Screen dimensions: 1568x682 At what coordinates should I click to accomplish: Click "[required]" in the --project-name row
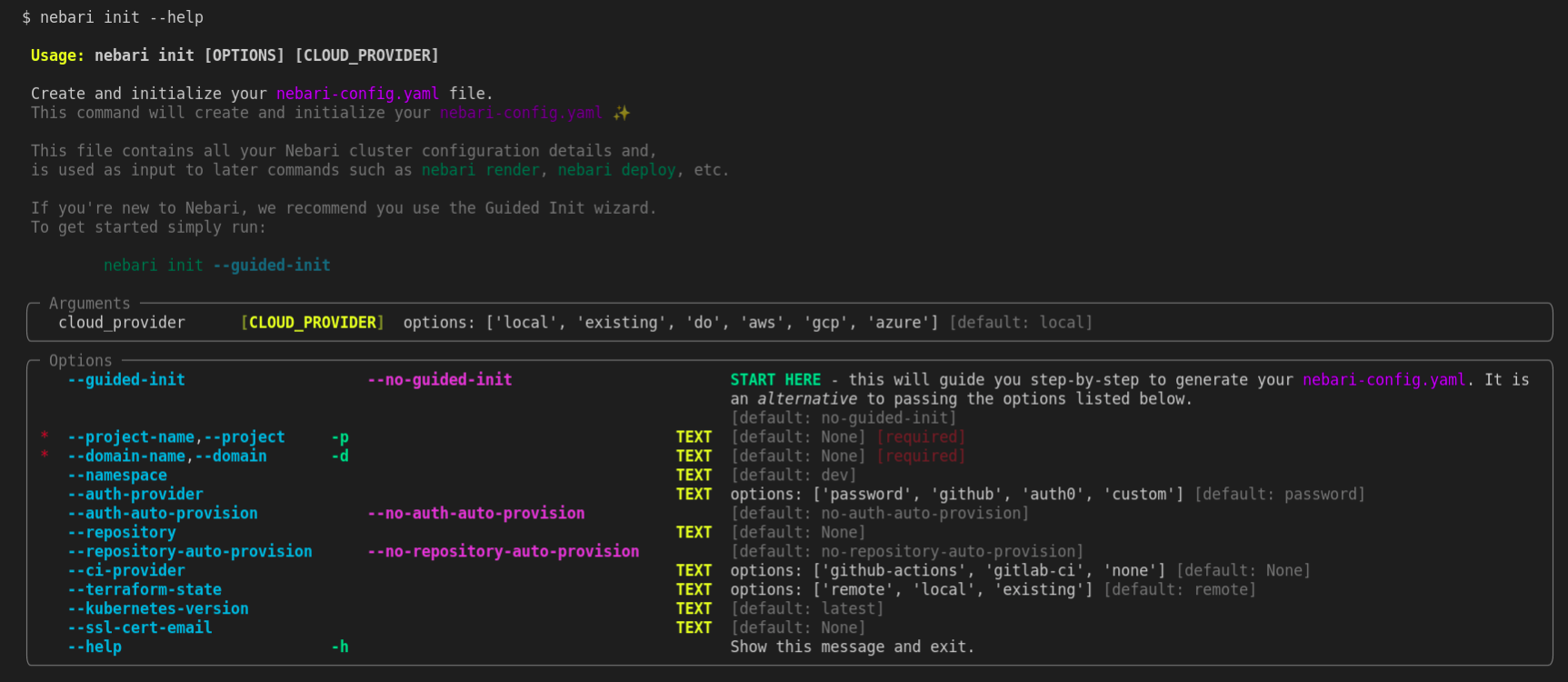pos(921,437)
